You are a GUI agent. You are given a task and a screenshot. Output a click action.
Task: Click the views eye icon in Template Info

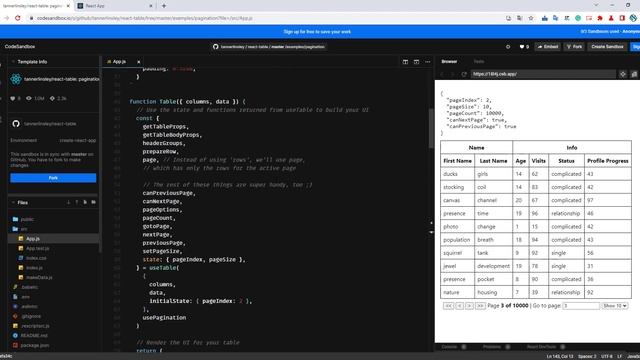coord(29,98)
